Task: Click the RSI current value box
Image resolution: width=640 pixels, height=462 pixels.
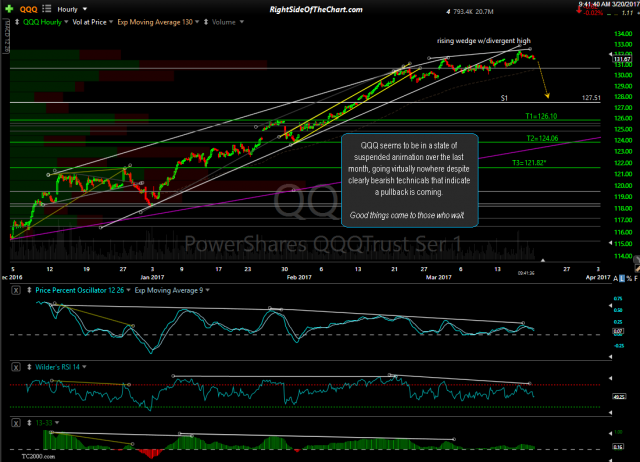Action: pyautogui.click(x=618, y=396)
